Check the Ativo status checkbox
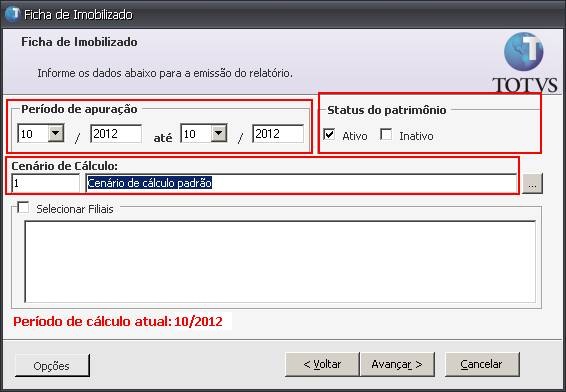The image size is (566, 392). pyautogui.click(x=329, y=135)
